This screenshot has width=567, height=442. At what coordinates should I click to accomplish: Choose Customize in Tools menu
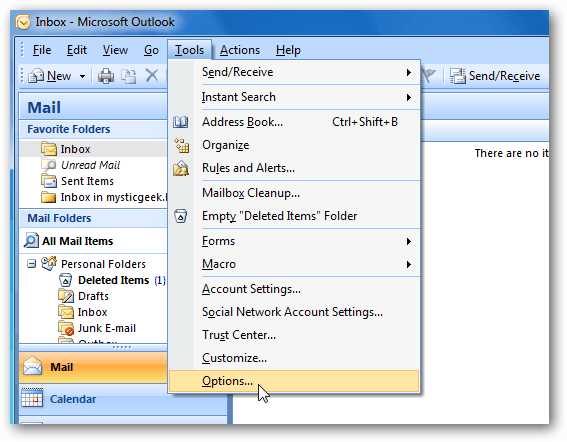[294, 358]
